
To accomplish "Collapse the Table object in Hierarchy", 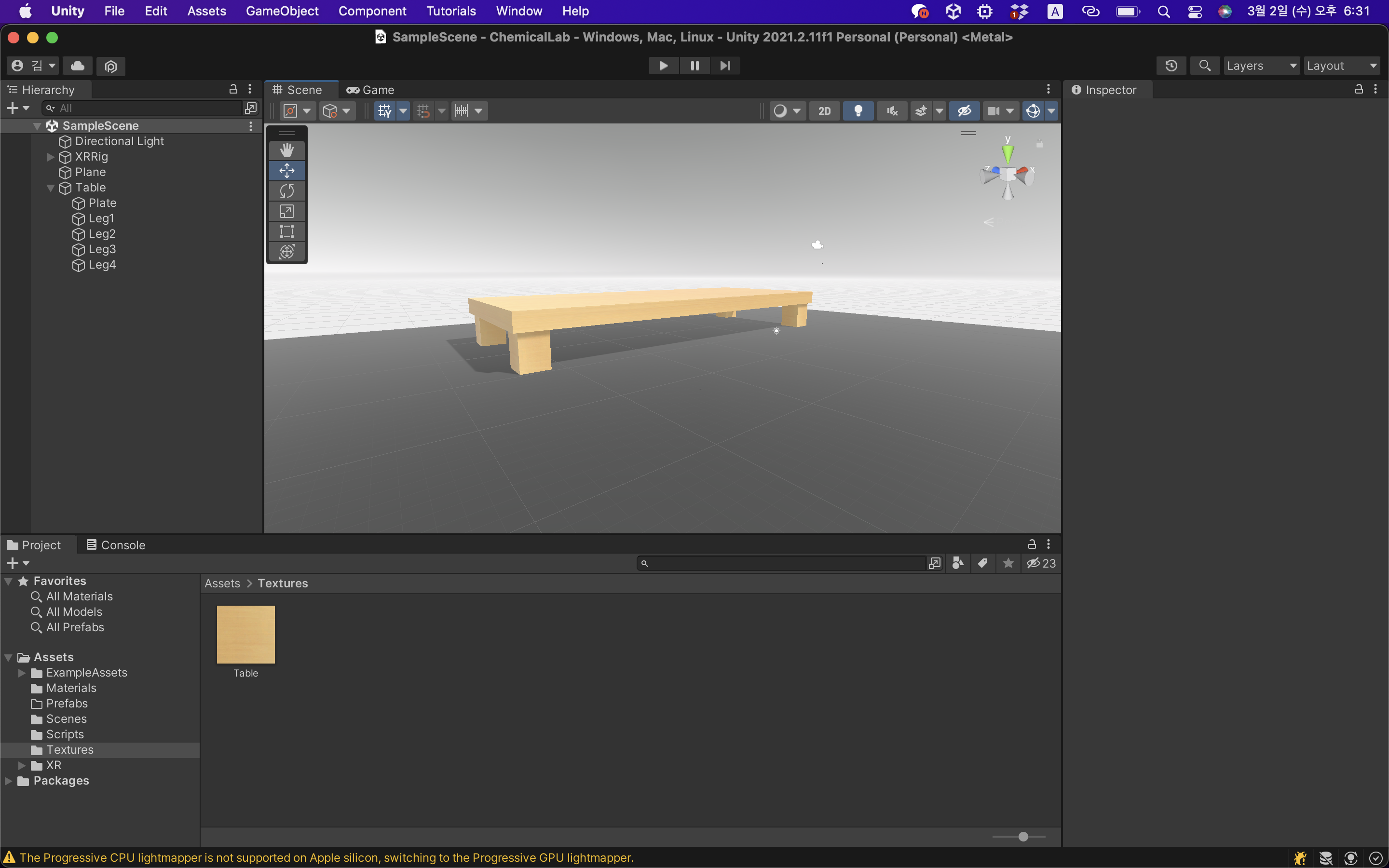I will click(x=51, y=188).
